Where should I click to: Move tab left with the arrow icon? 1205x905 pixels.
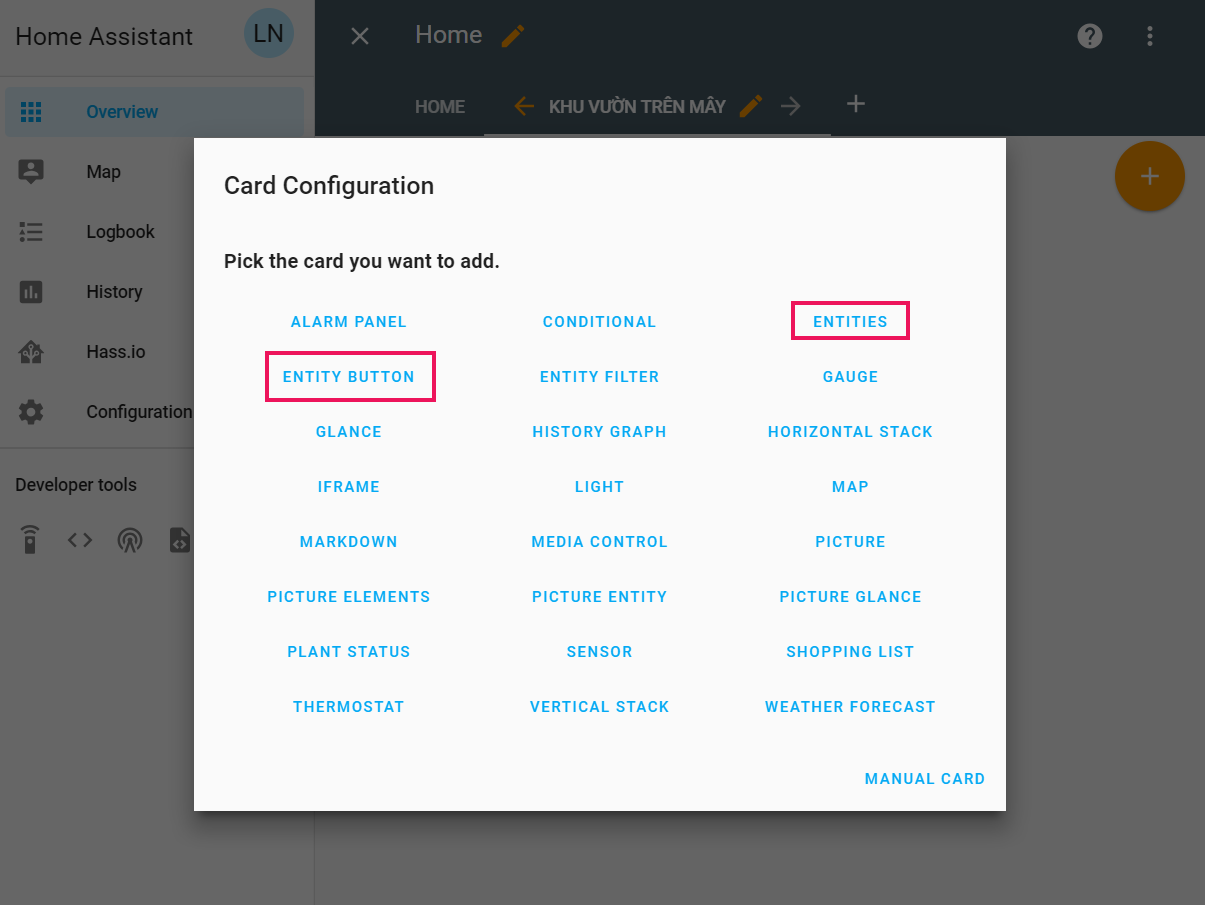(x=523, y=106)
